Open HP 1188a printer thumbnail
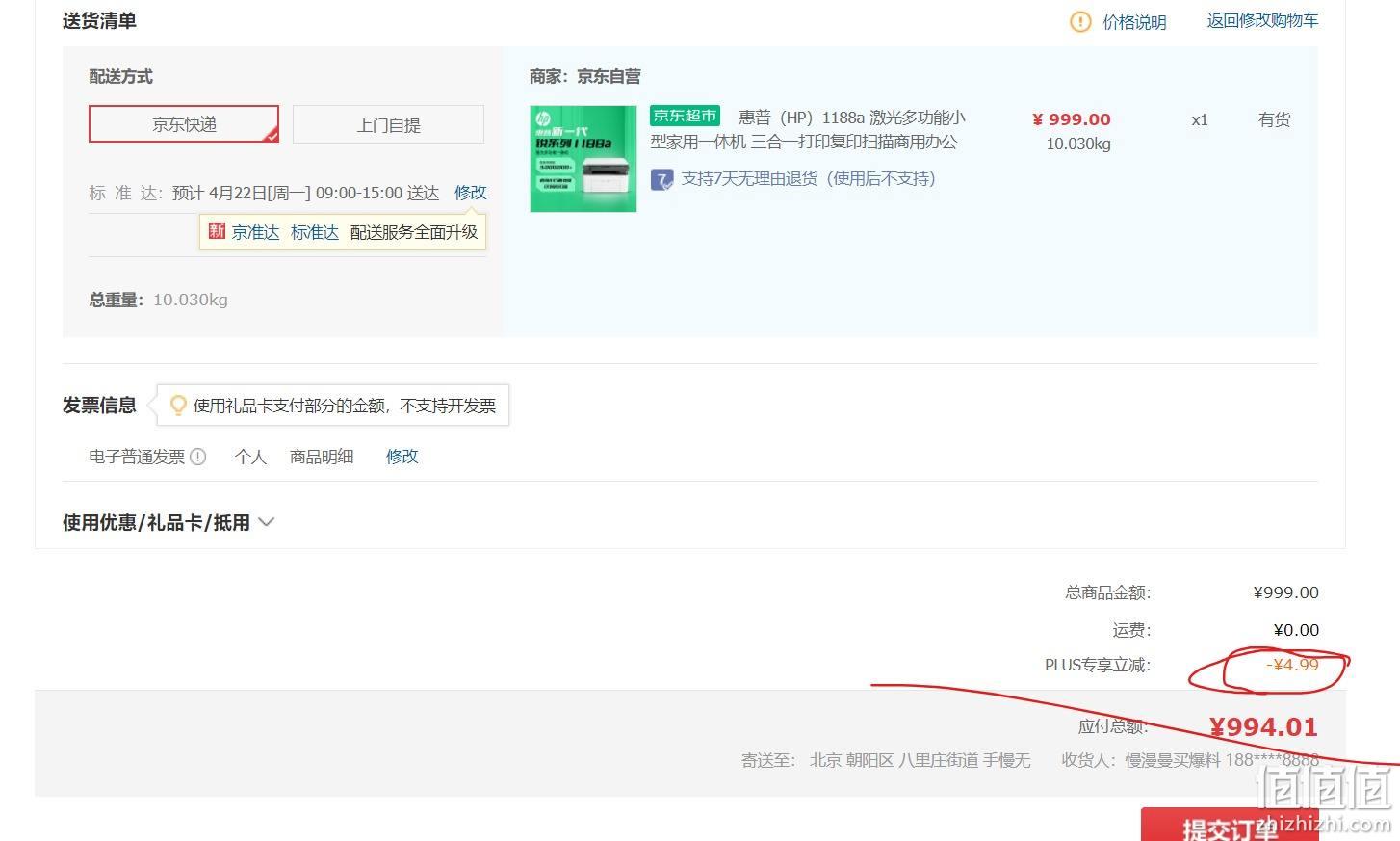The image size is (1400, 841). pyautogui.click(x=583, y=159)
